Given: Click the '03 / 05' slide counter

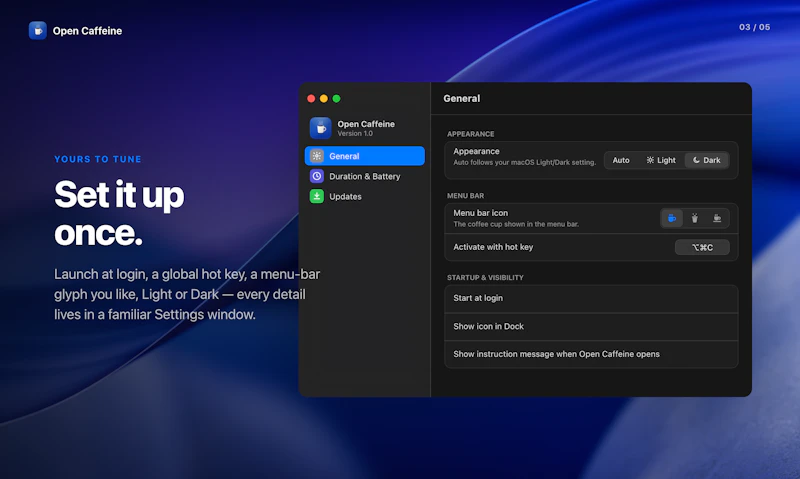Looking at the screenshot, I should coord(755,27).
